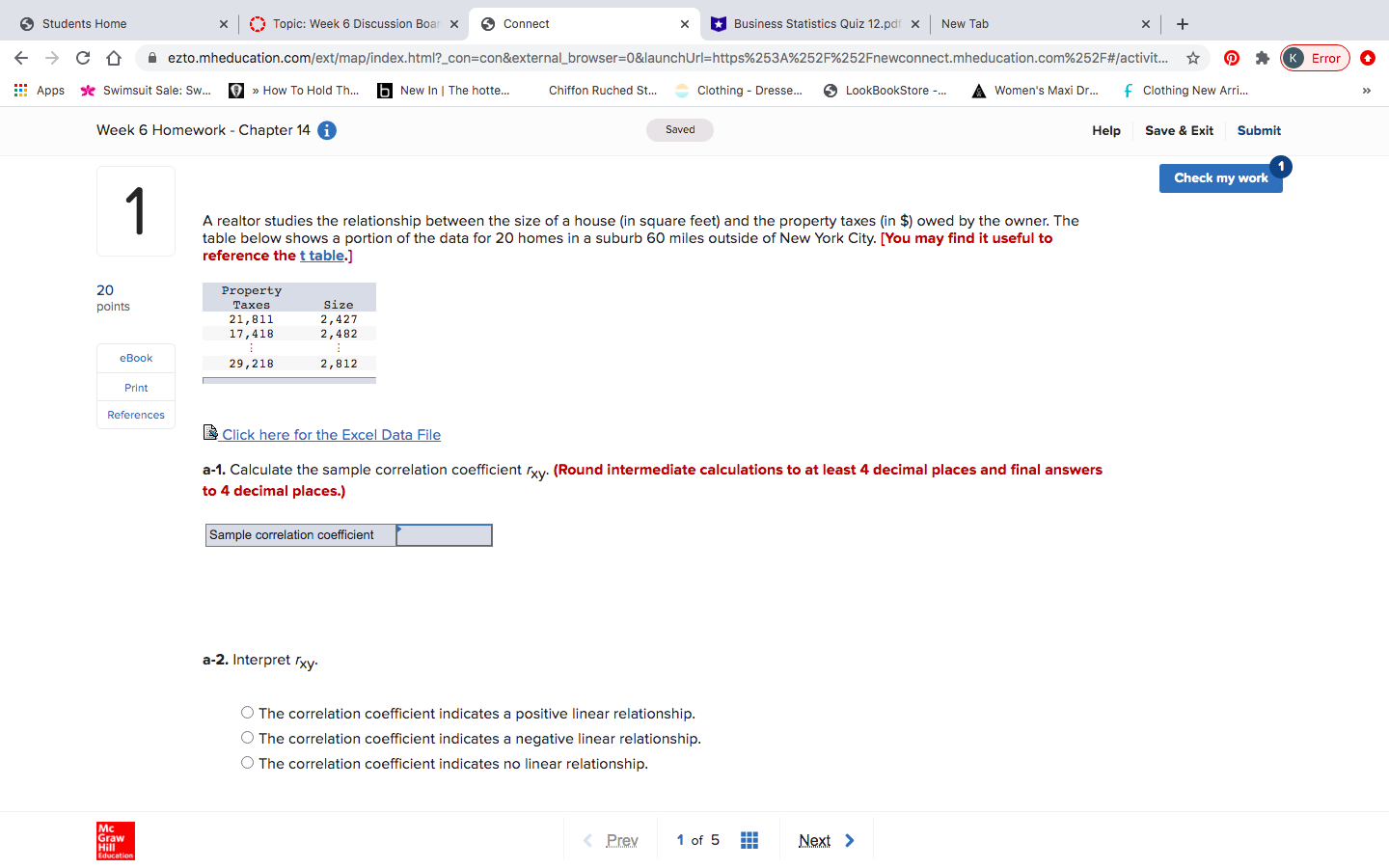Switch to the Business Statistics Quiz 12.pdf tab
Image resolution: width=1389 pixels, height=868 pixels.
tap(815, 23)
